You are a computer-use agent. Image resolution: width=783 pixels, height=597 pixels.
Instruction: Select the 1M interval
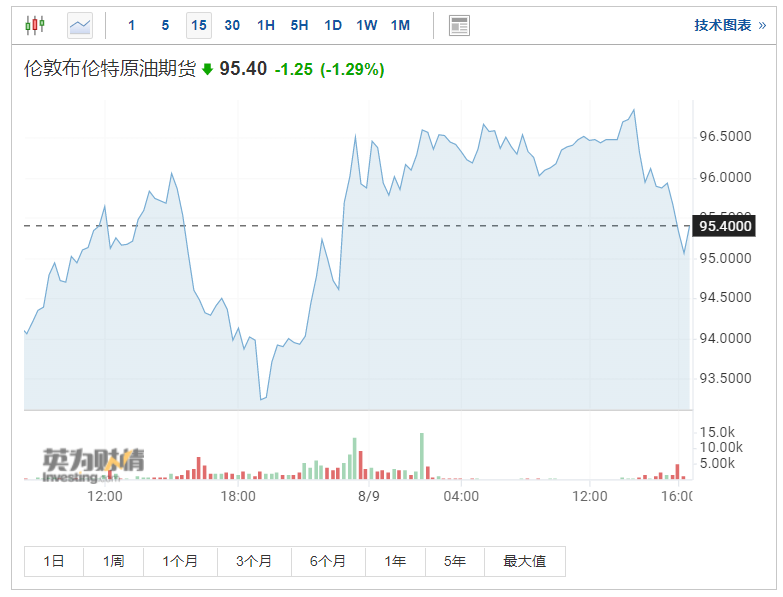pyautogui.click(x=400, y=25)
